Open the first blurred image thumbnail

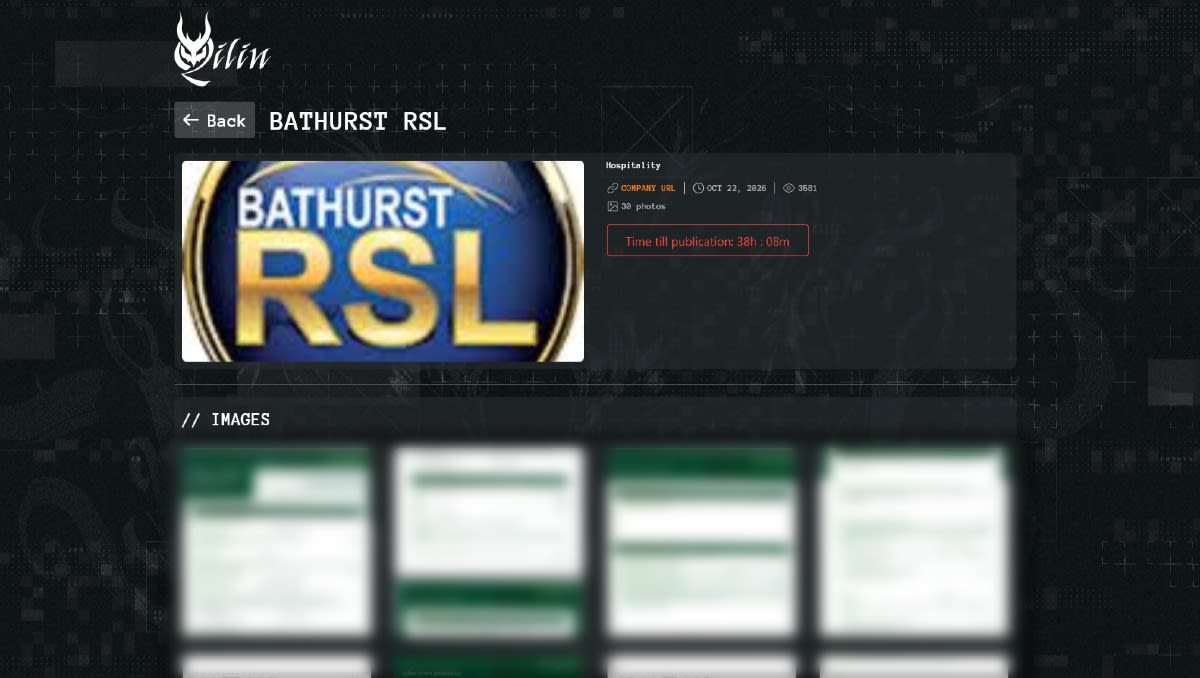[x=277, y=541]
